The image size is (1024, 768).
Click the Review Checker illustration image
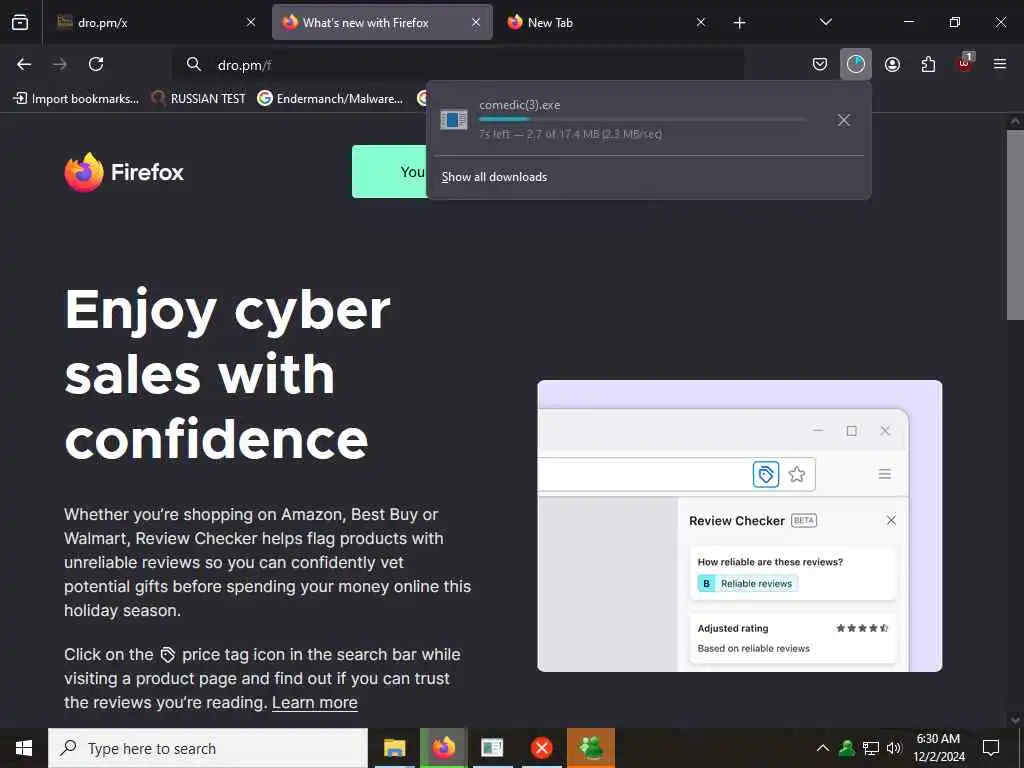tap(740, 526)
